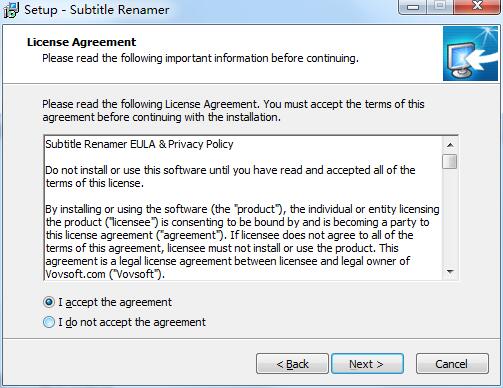Viewport: 503px width, 388px height.
Task: Click the wizard computer image in header
Action: (470, 54)
